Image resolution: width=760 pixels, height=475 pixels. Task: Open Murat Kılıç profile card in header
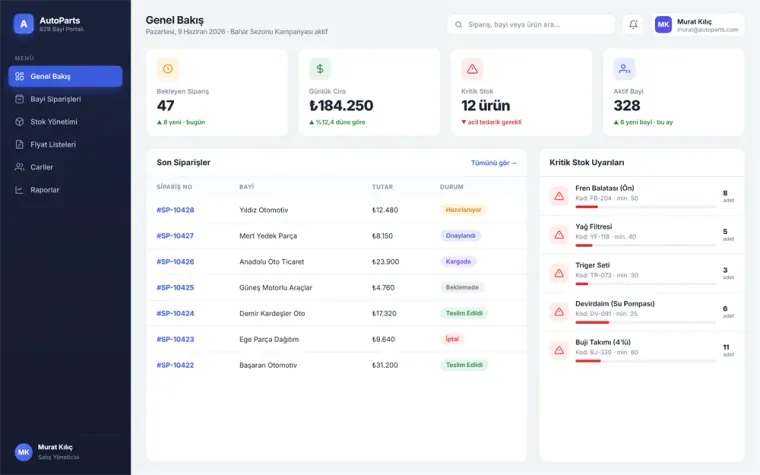click(697, 24)
